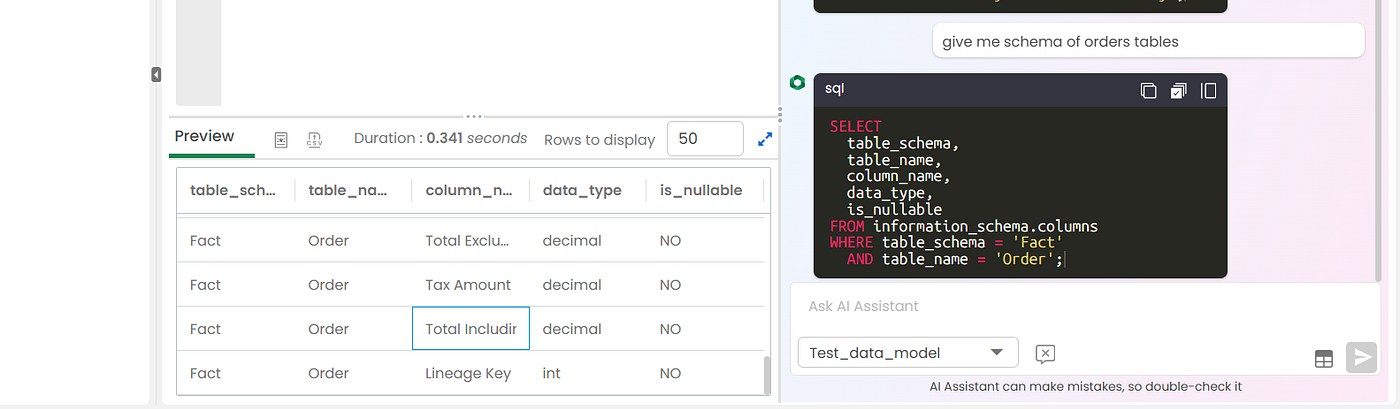1400x409 pixels.
Task: Select 'NO' in the Lineage Key row
Action: point(704,373)
